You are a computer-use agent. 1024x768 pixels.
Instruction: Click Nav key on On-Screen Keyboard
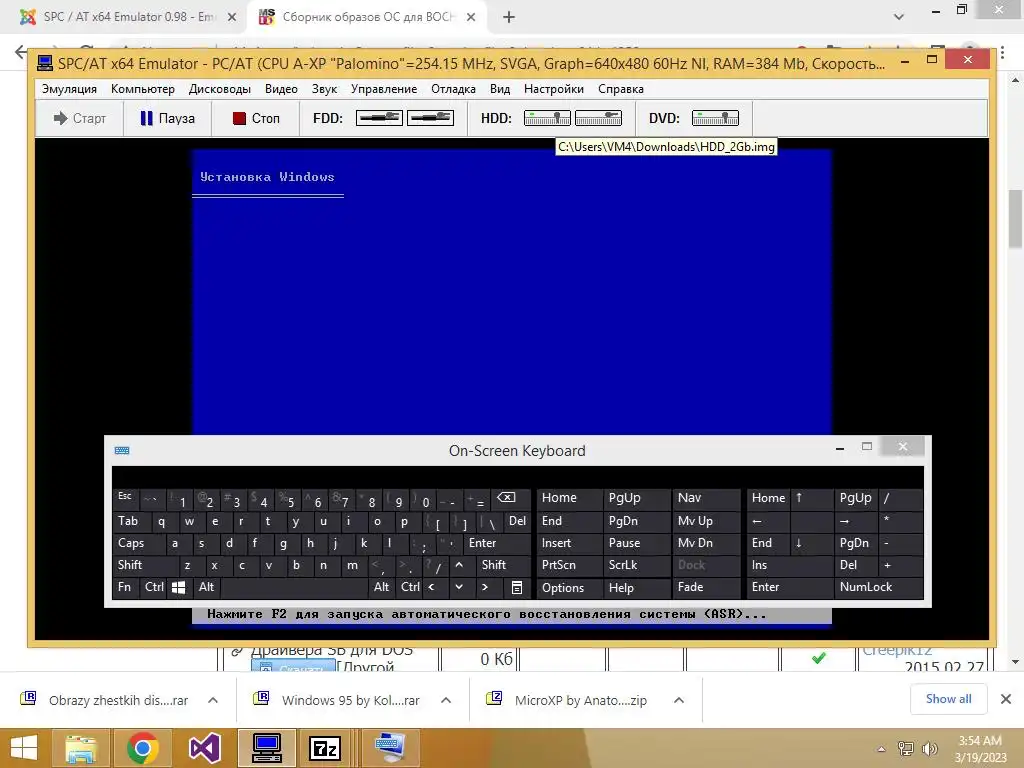(706, 498)
